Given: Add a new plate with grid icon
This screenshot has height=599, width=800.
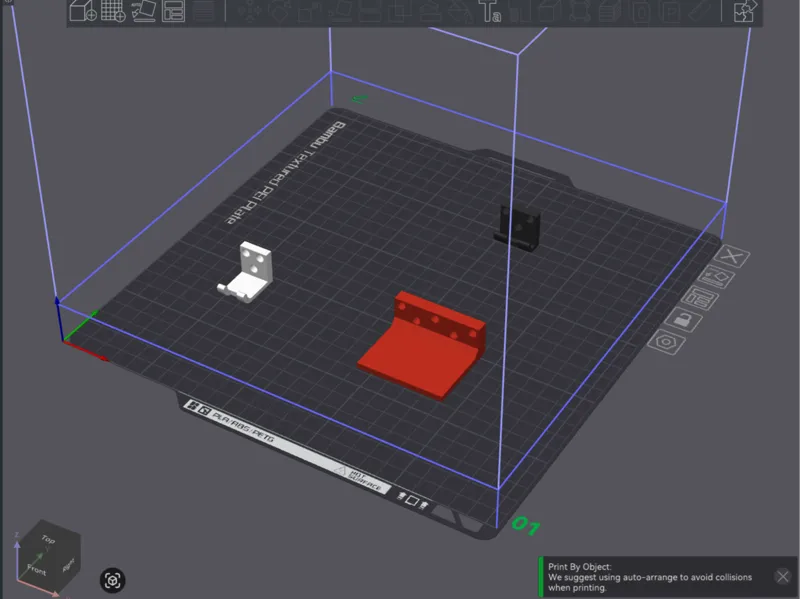Looking at the screenshot, I should (113, 10).
